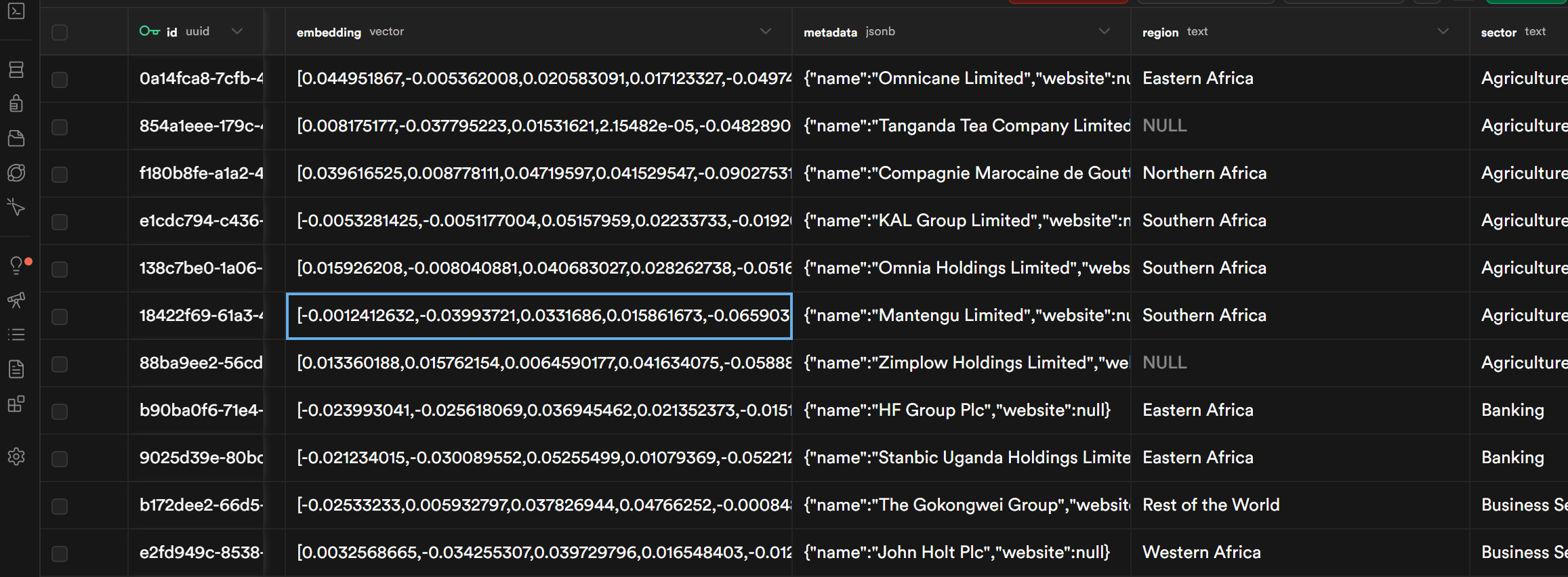Image resolution: width=1568 pixels, height=577 pixels.
Task: Select the John Holt Plc metadata cell
Action: pos(962,553)
